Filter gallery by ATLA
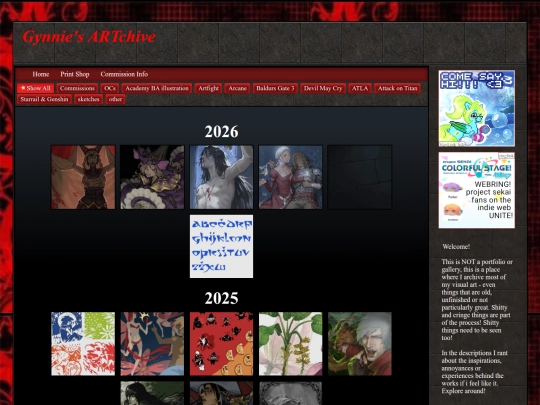 click(360, 88)
